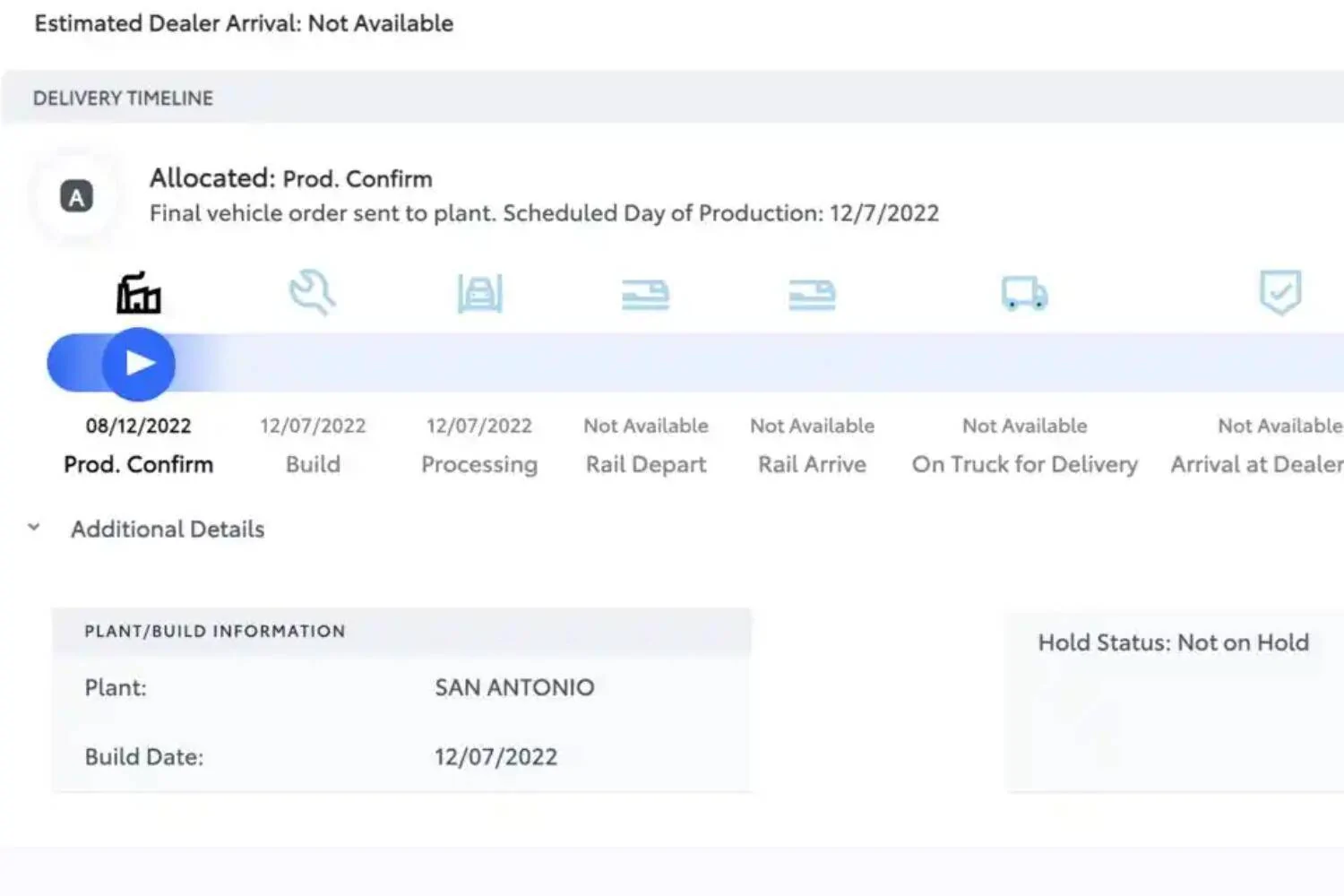Click the Arrival at Dealer shield icon

pos(1279,292)
